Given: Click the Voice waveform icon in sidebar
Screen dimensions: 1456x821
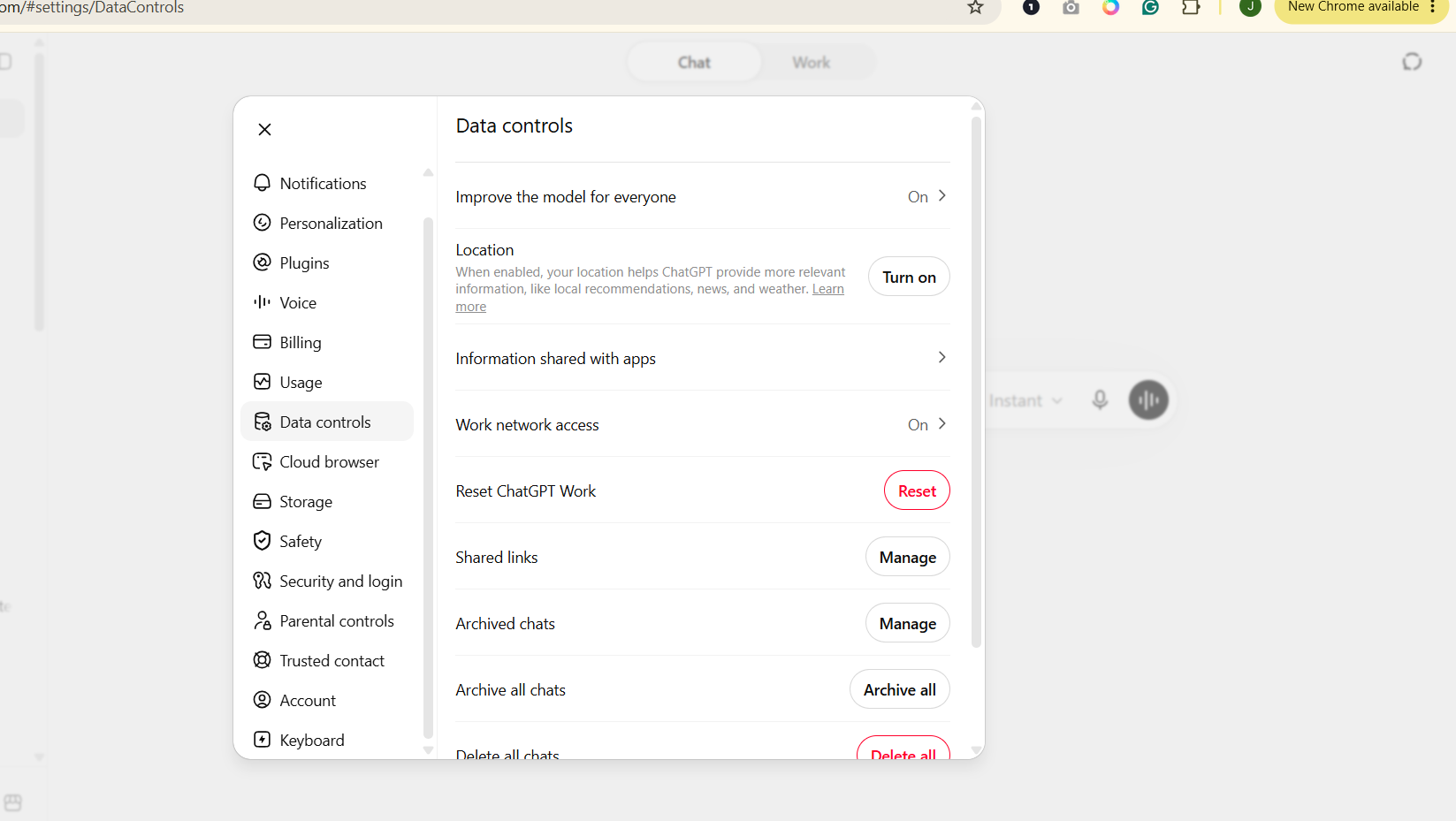Looking at the screenshot, I should coord(262,302).
